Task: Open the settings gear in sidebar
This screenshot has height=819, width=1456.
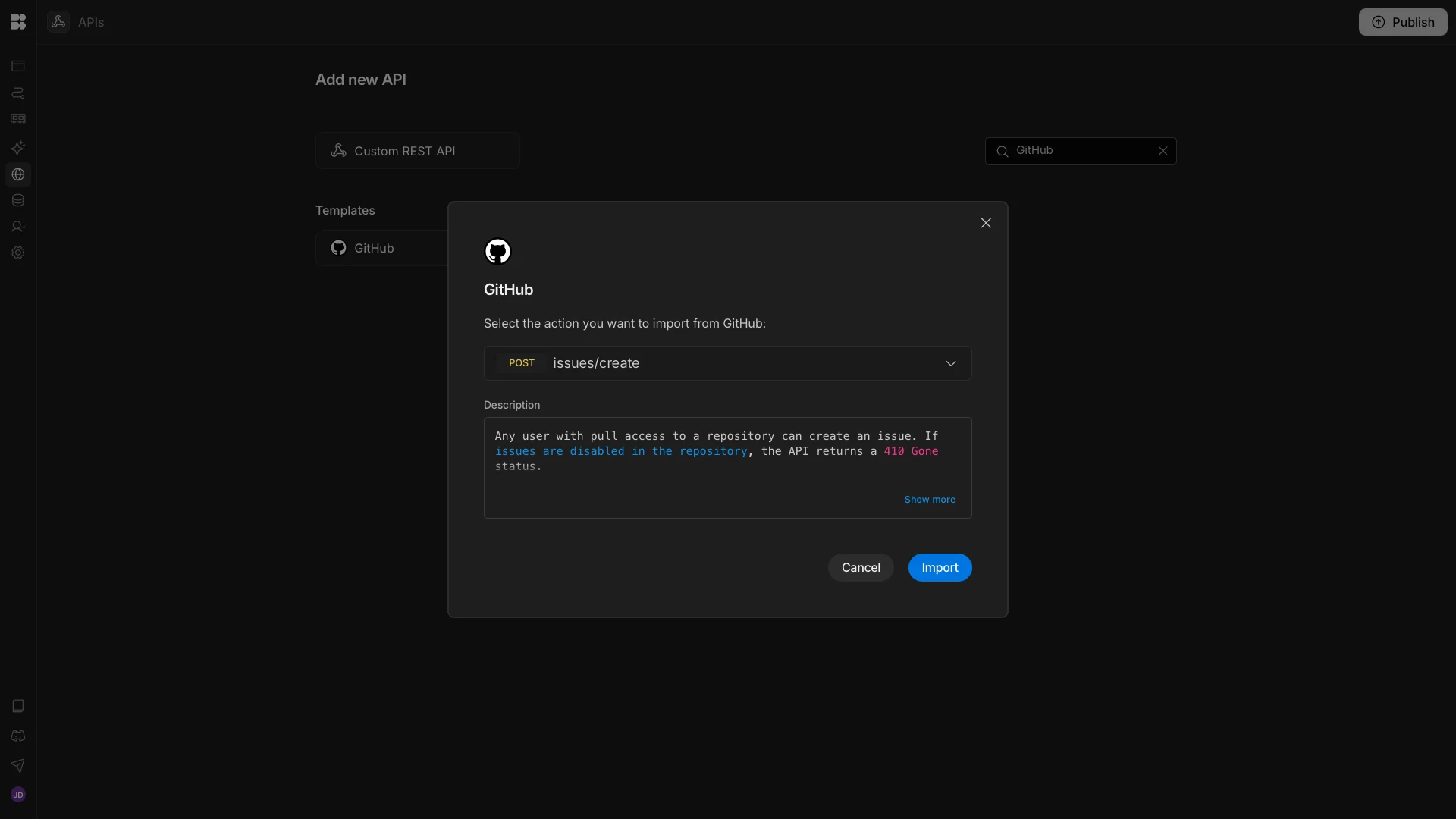Action: tap(18, 253)
